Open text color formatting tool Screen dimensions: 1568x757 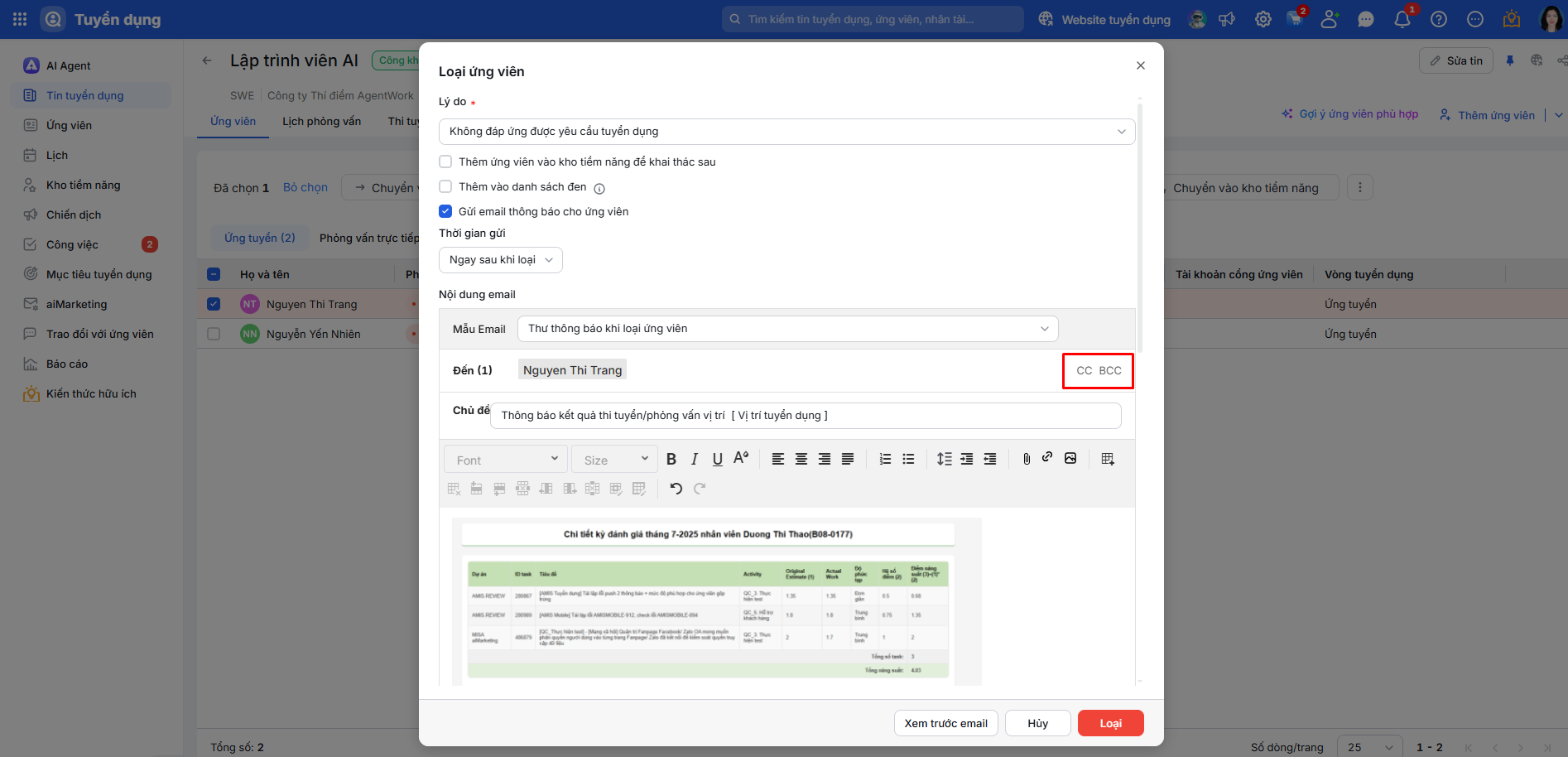(741, 458)
